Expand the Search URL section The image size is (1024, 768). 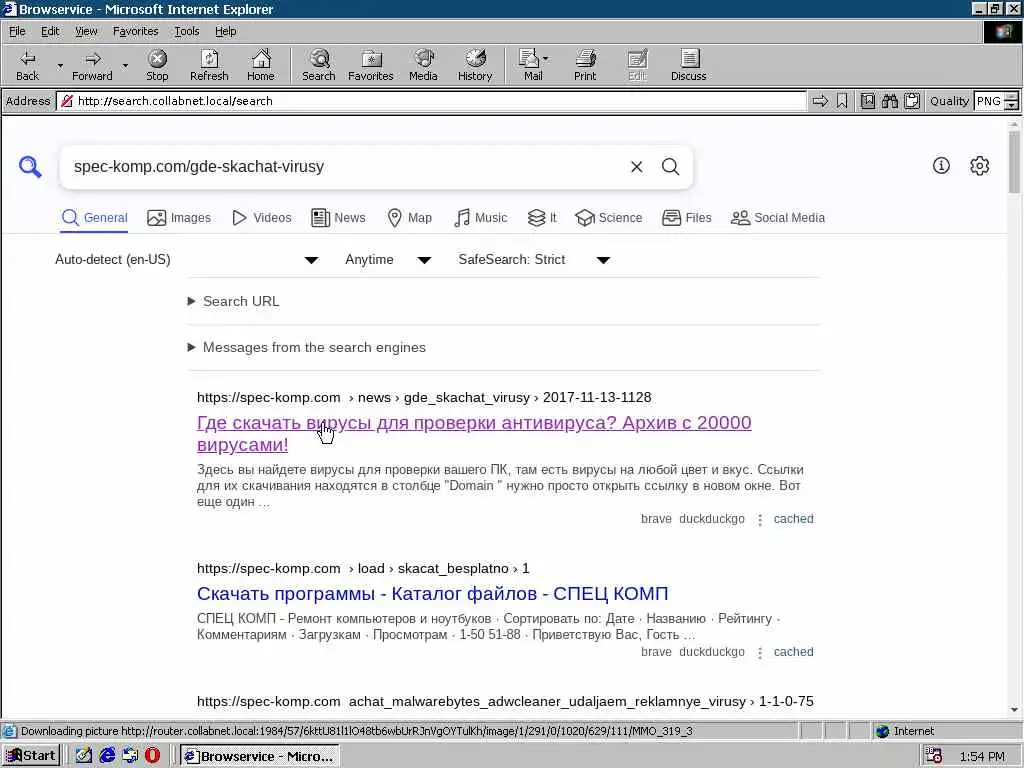coord(234,301)
